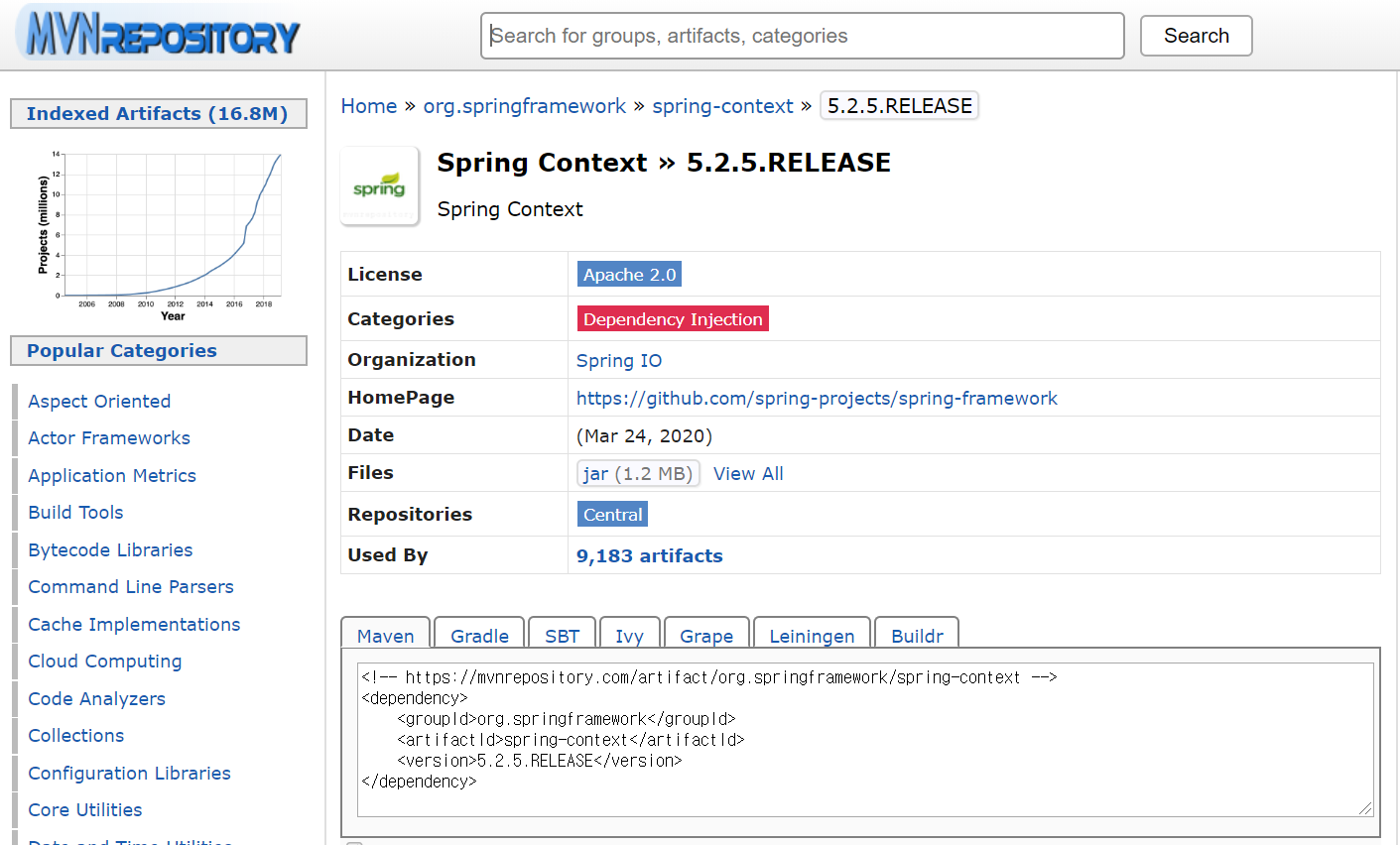Click the Spring logo thumbnail
The height and width of the screenshot is (845, 1400).
pyautogui.click(x=380, y=186)
